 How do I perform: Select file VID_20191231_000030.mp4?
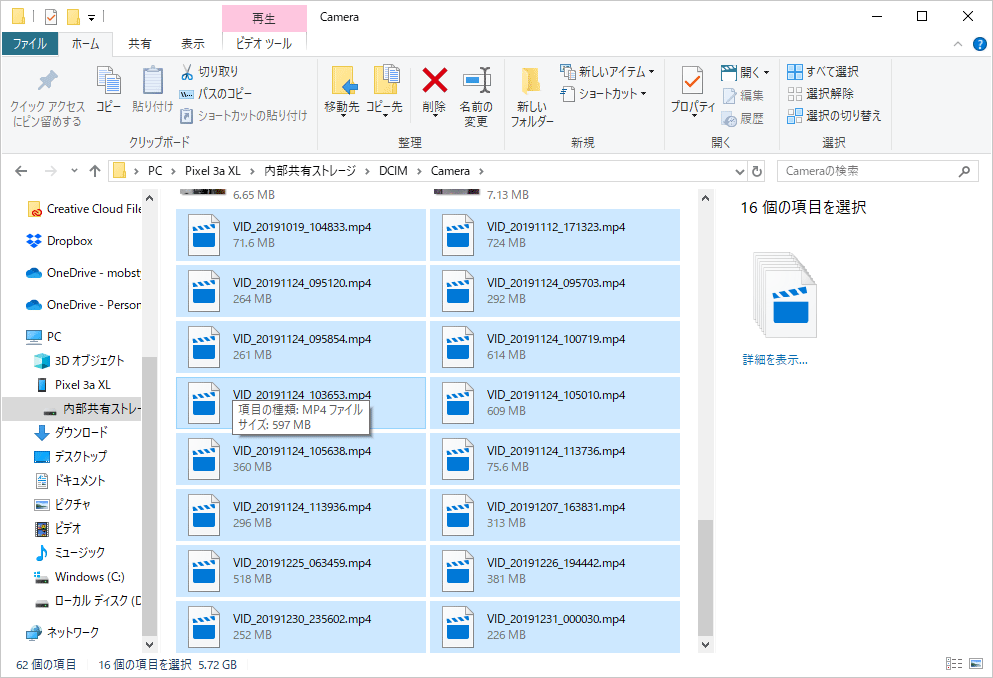pos(555,627)
